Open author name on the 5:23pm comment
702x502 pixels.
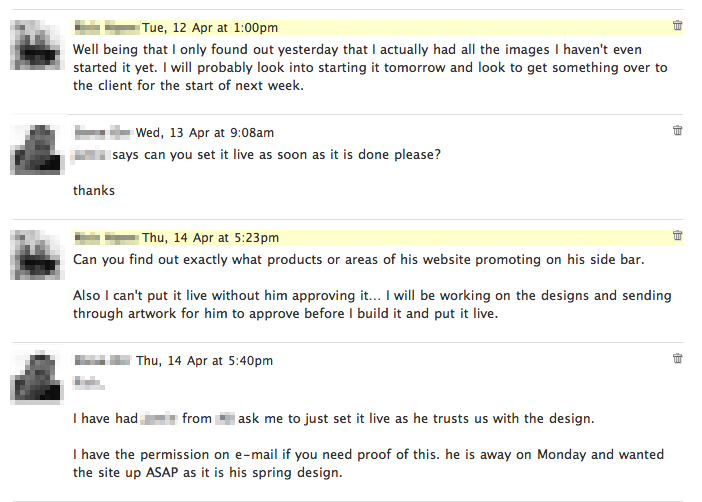(x=105, y=238)
